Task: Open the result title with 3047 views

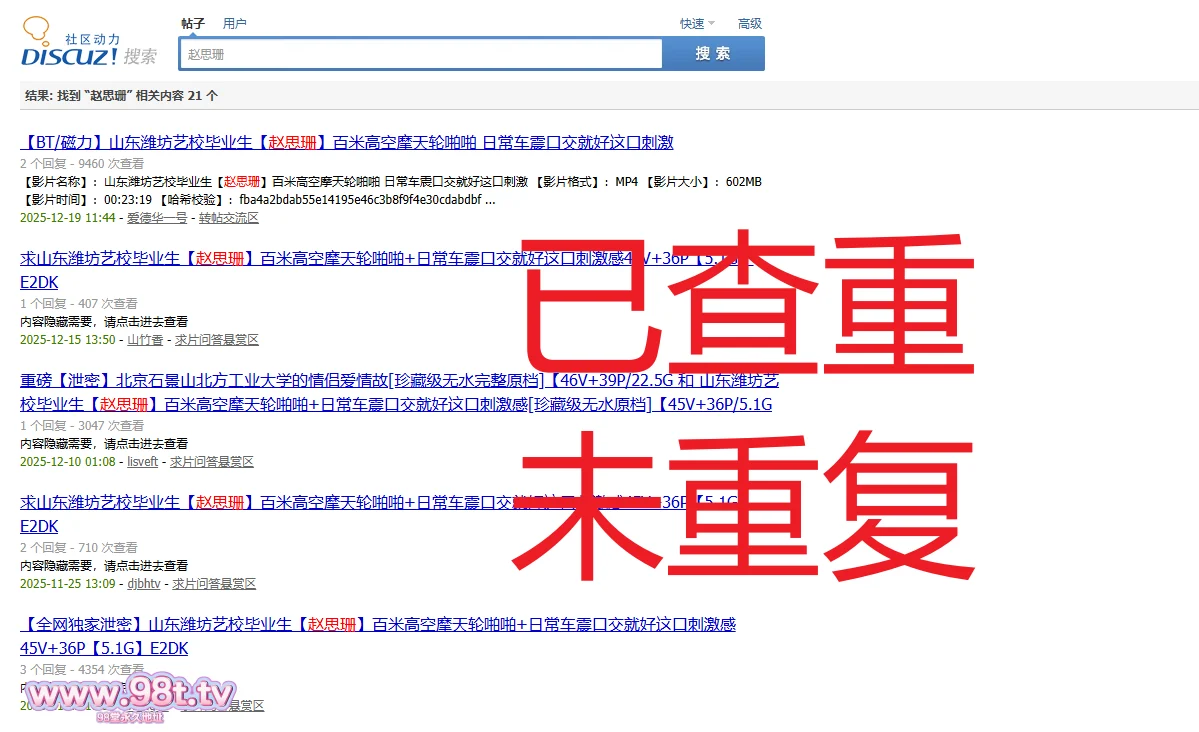Action: (x=400, y=381)
